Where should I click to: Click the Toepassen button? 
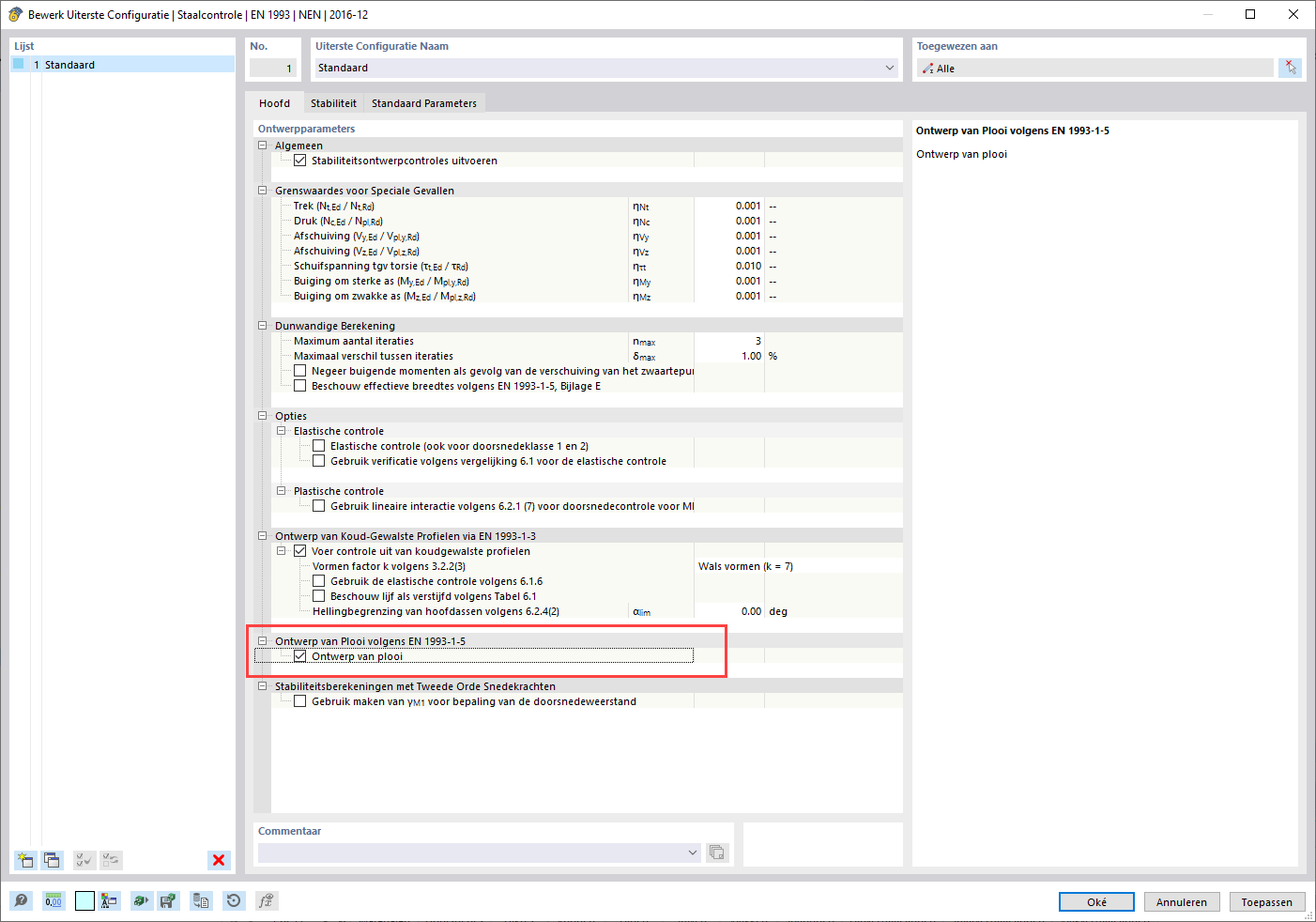tap(1267, 901)
